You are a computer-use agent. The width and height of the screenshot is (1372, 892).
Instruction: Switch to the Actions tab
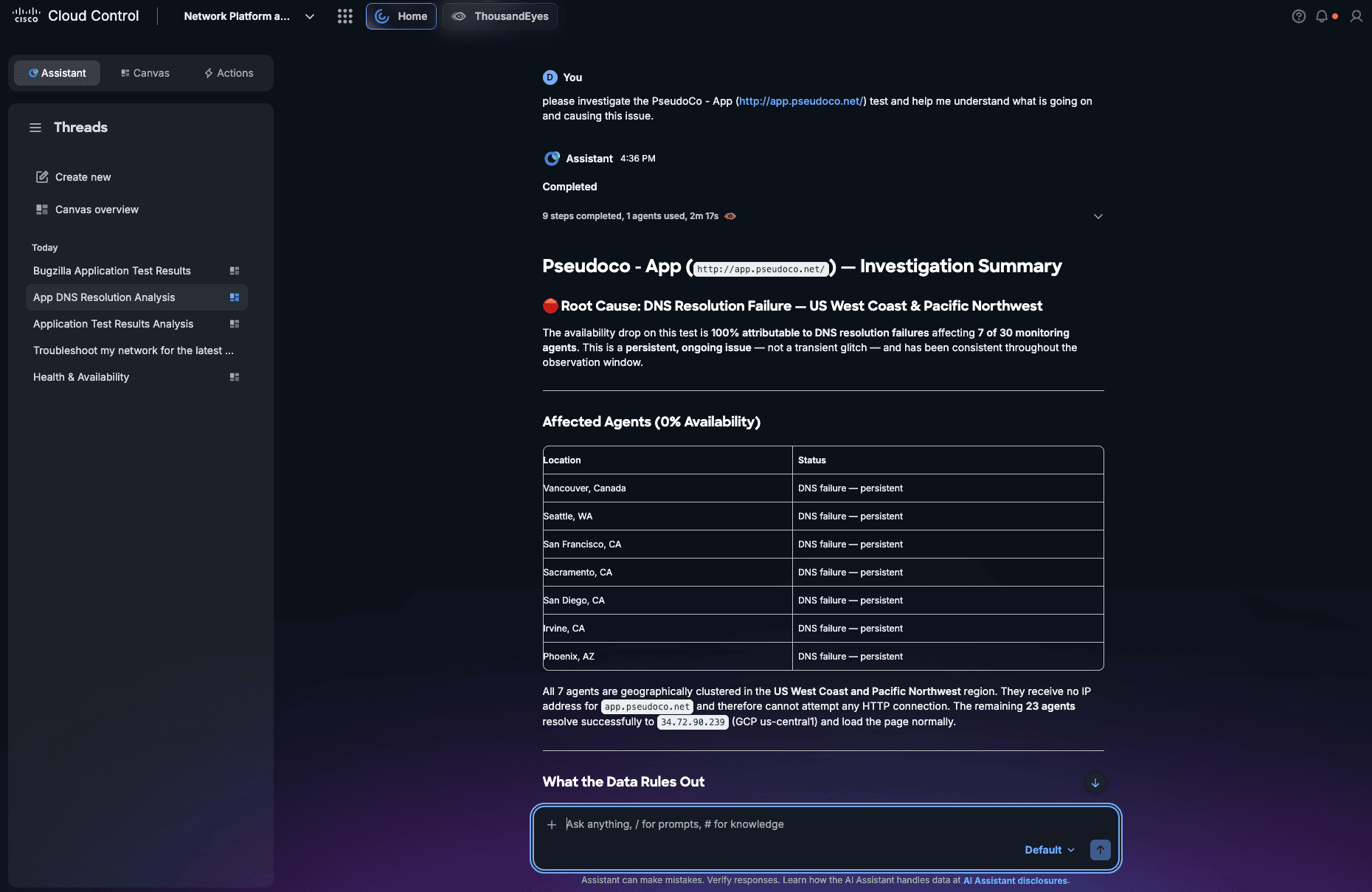[x=229, y=73]
